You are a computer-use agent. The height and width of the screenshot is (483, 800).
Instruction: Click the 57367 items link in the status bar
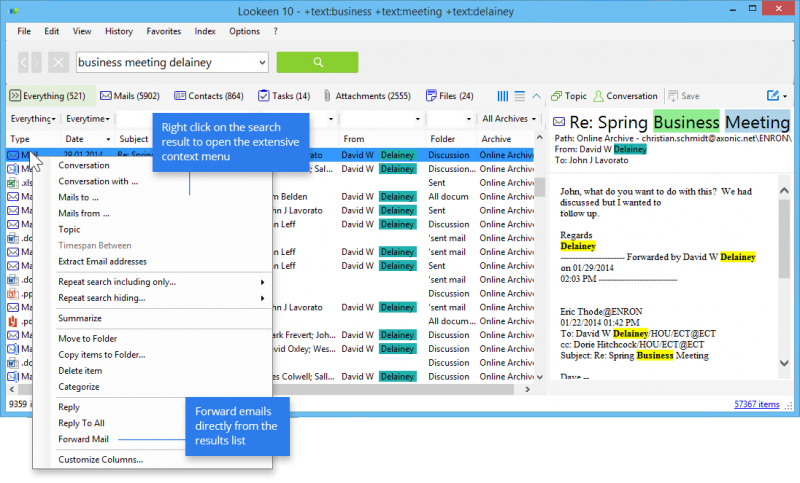(757, 404)
